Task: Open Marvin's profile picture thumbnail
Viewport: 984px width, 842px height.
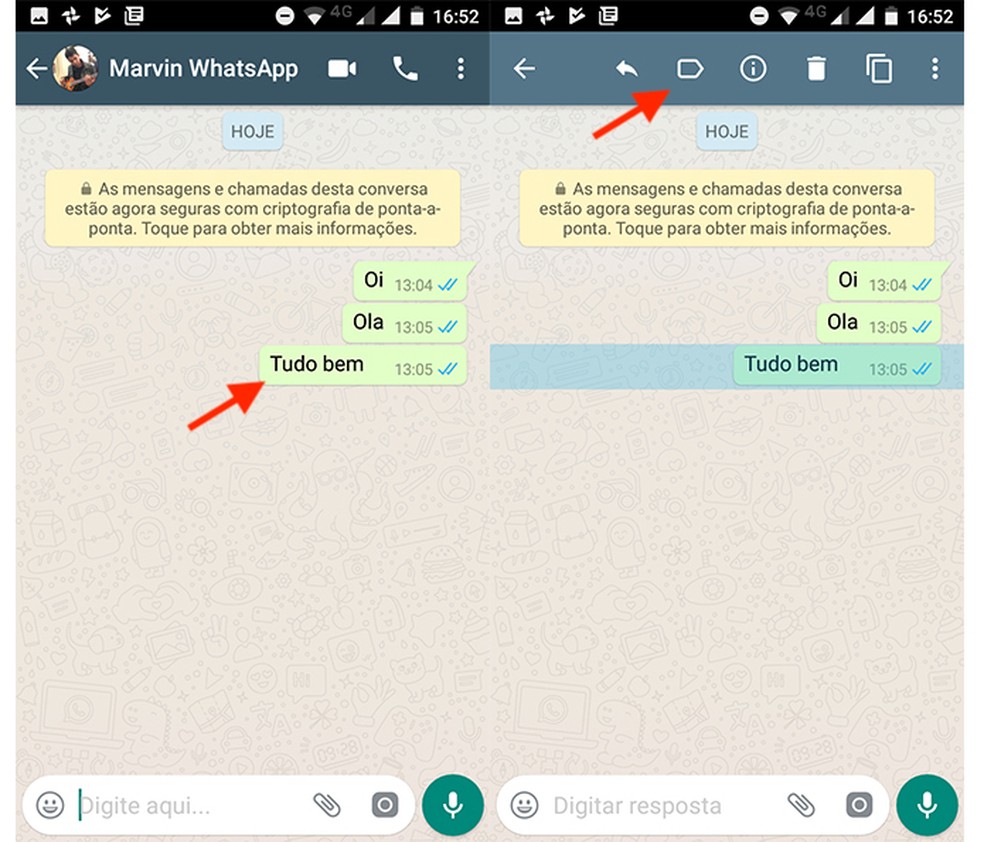Action: pos(75,69)
